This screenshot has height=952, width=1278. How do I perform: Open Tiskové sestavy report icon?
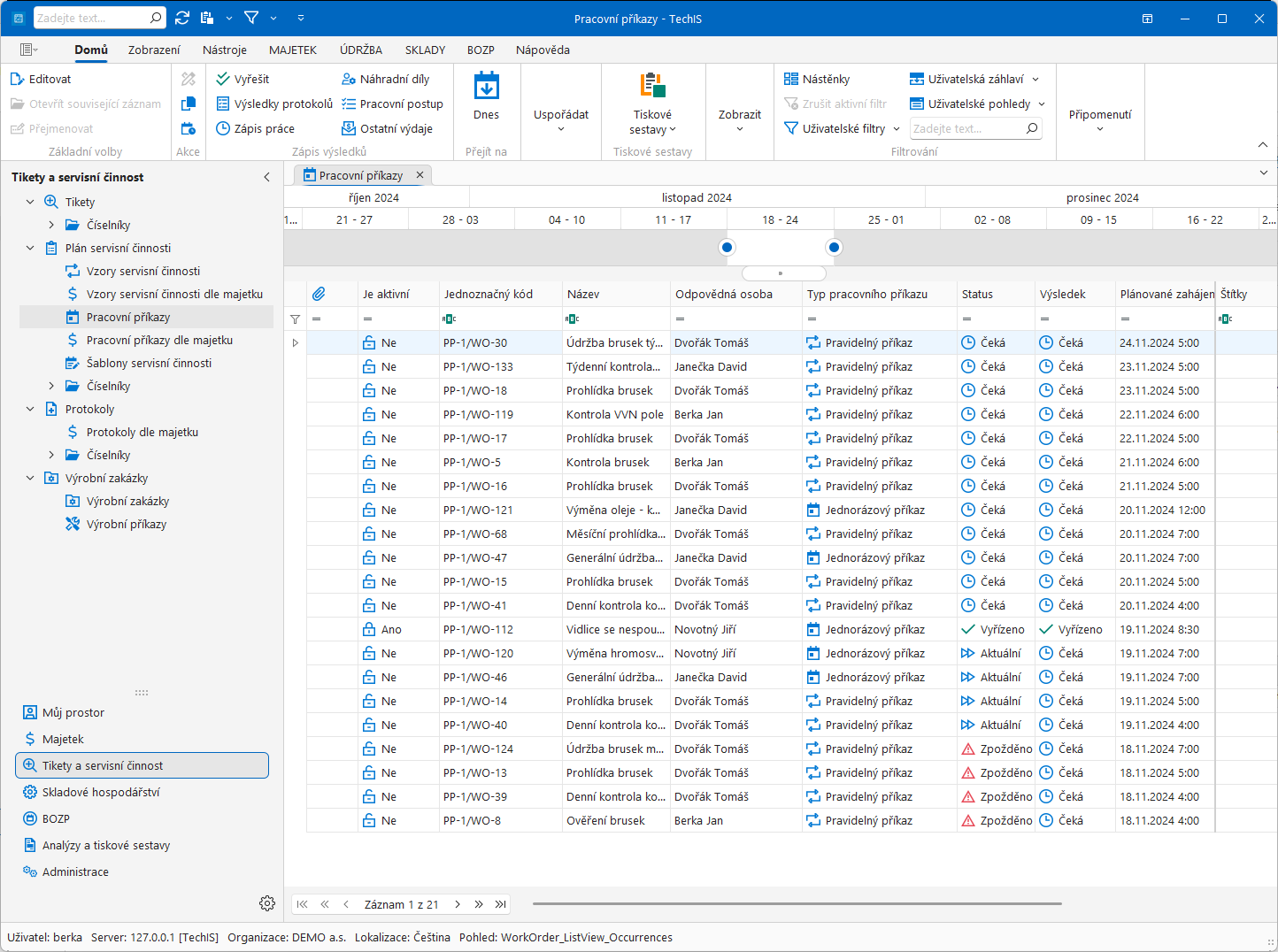[652, 86]
